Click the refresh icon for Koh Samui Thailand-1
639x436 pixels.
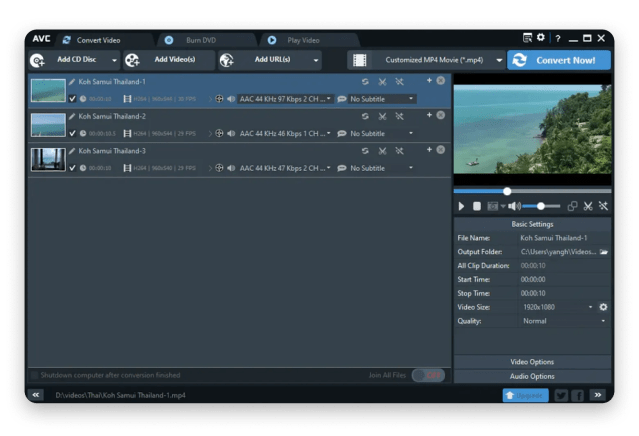[365, 82]
